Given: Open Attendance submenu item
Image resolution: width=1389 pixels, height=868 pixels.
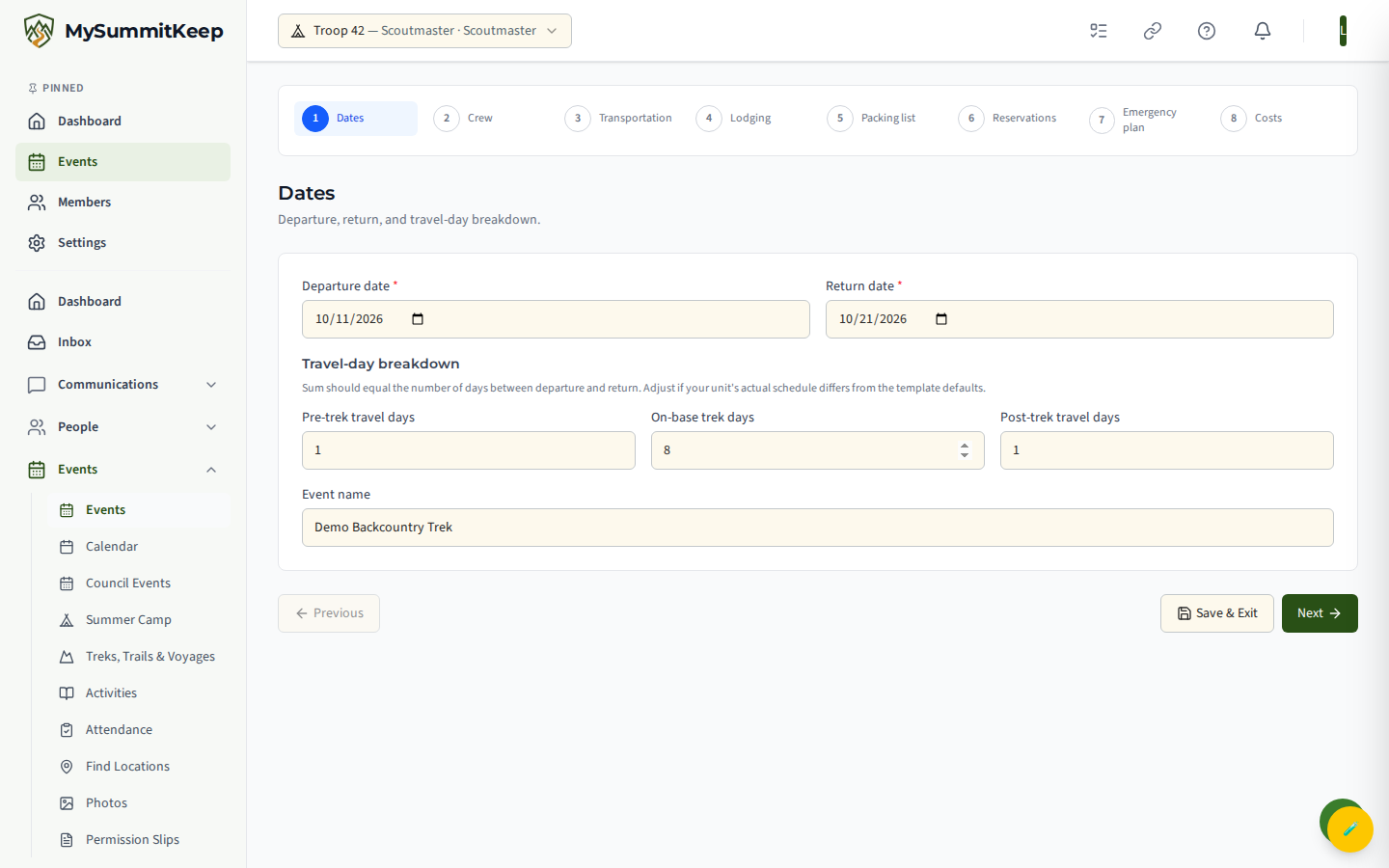Looking at the screenshot, I should point(139,730).
